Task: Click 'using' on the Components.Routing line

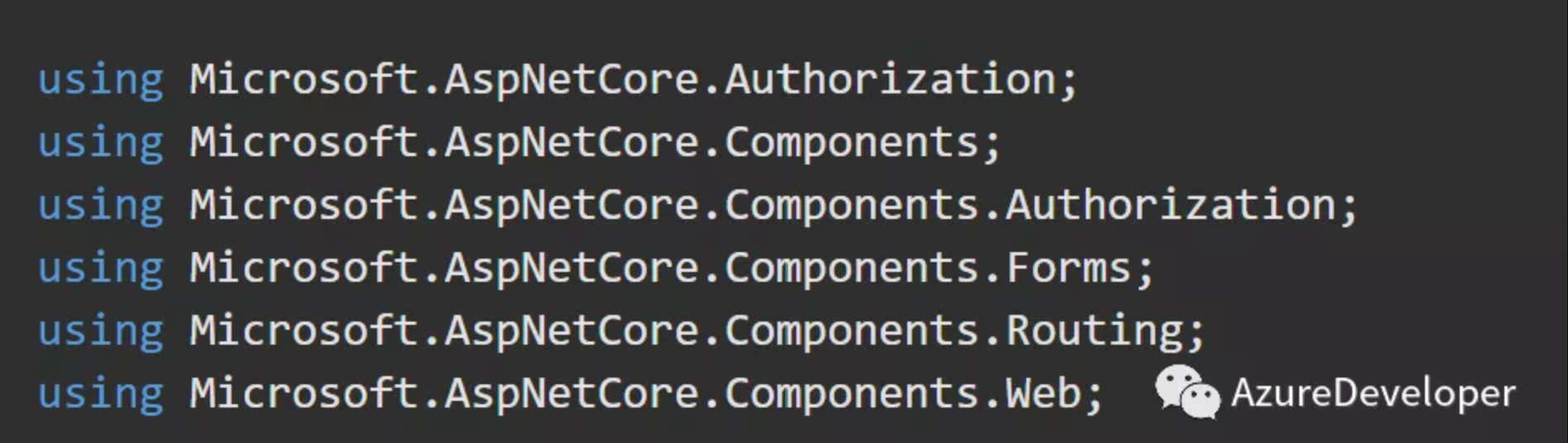Action: click(x=101, y=332)
